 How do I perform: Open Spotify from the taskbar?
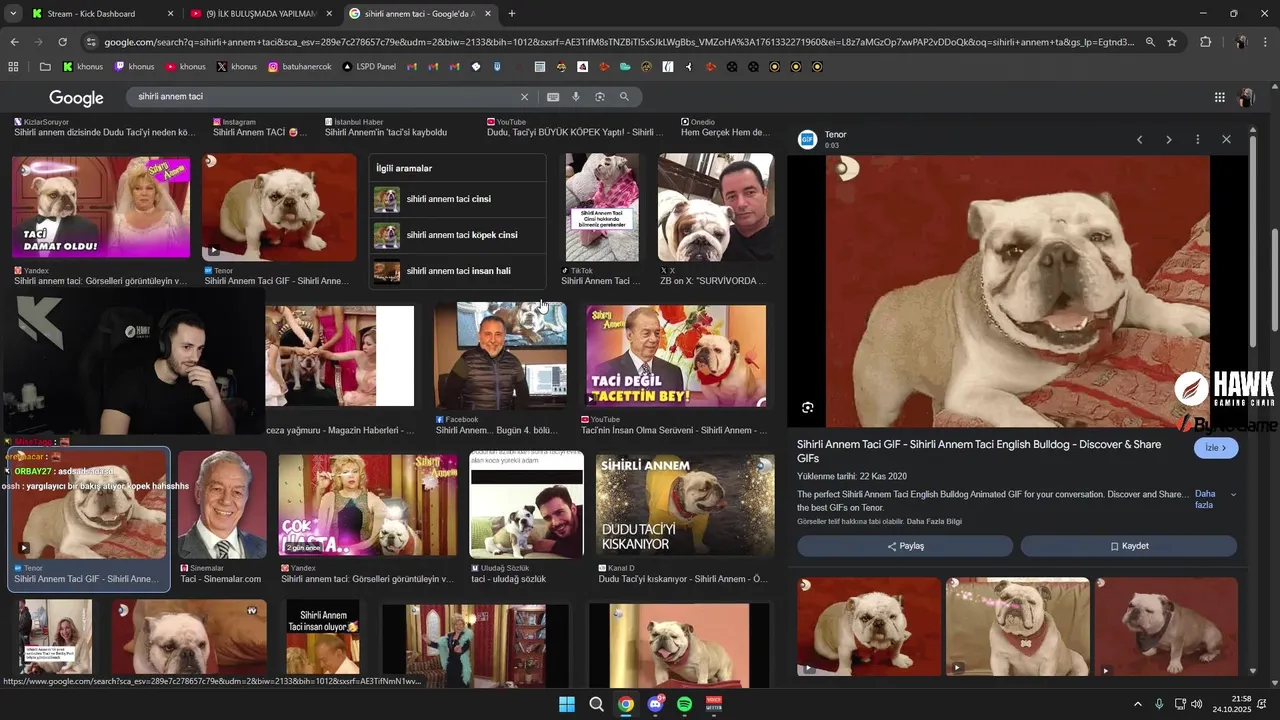click(x=685, y=704)
